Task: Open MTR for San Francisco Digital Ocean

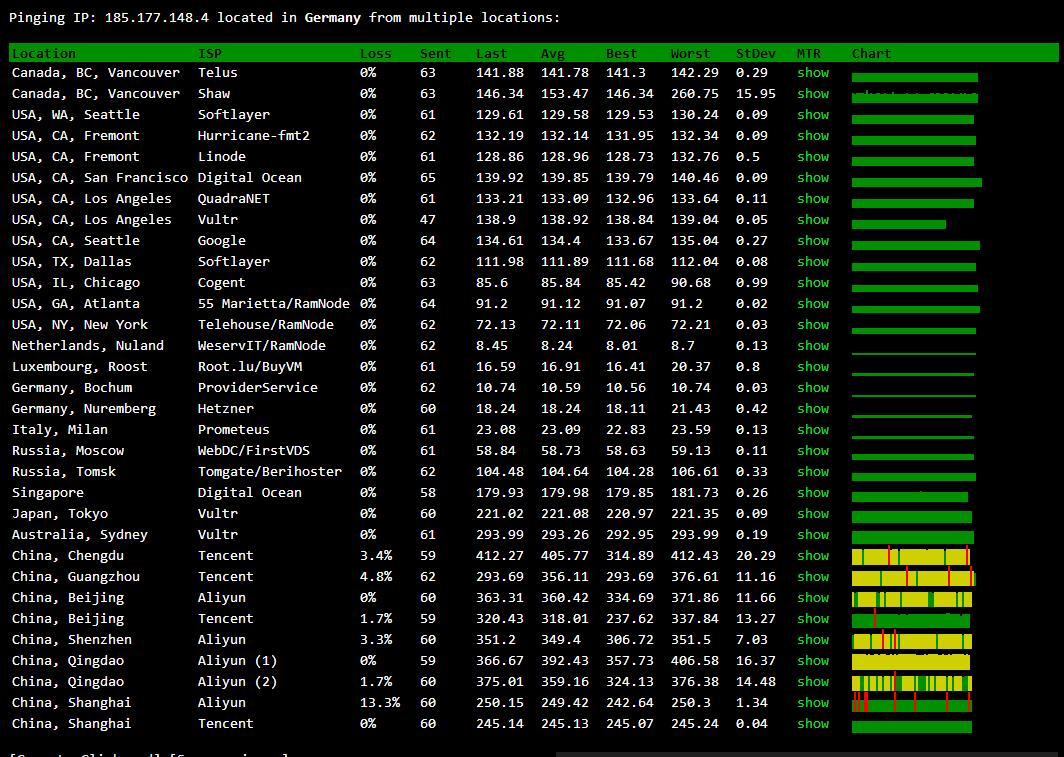Action: point(813,178)
